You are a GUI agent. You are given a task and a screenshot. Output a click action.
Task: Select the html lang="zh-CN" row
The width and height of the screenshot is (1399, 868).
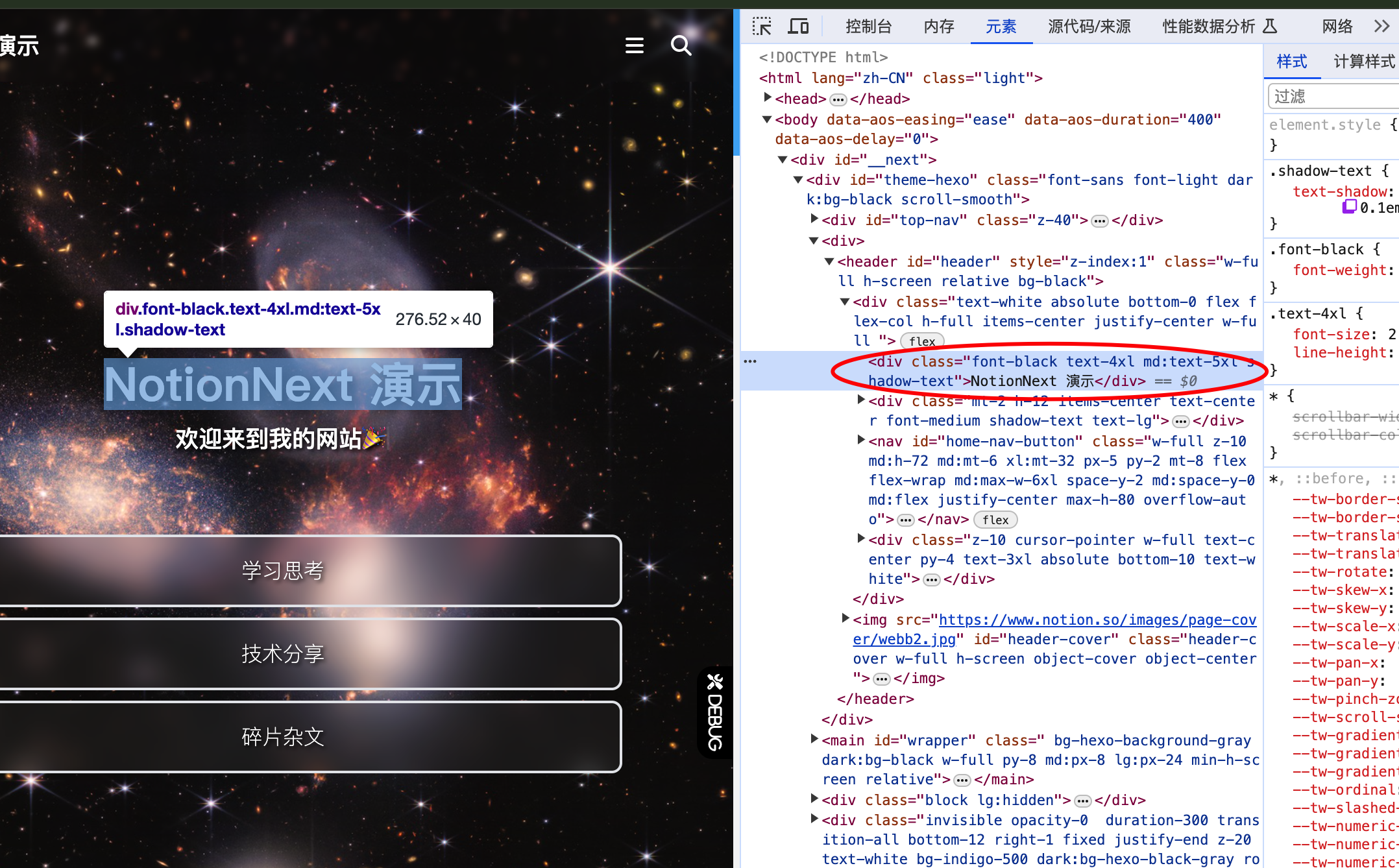[901, 78]
